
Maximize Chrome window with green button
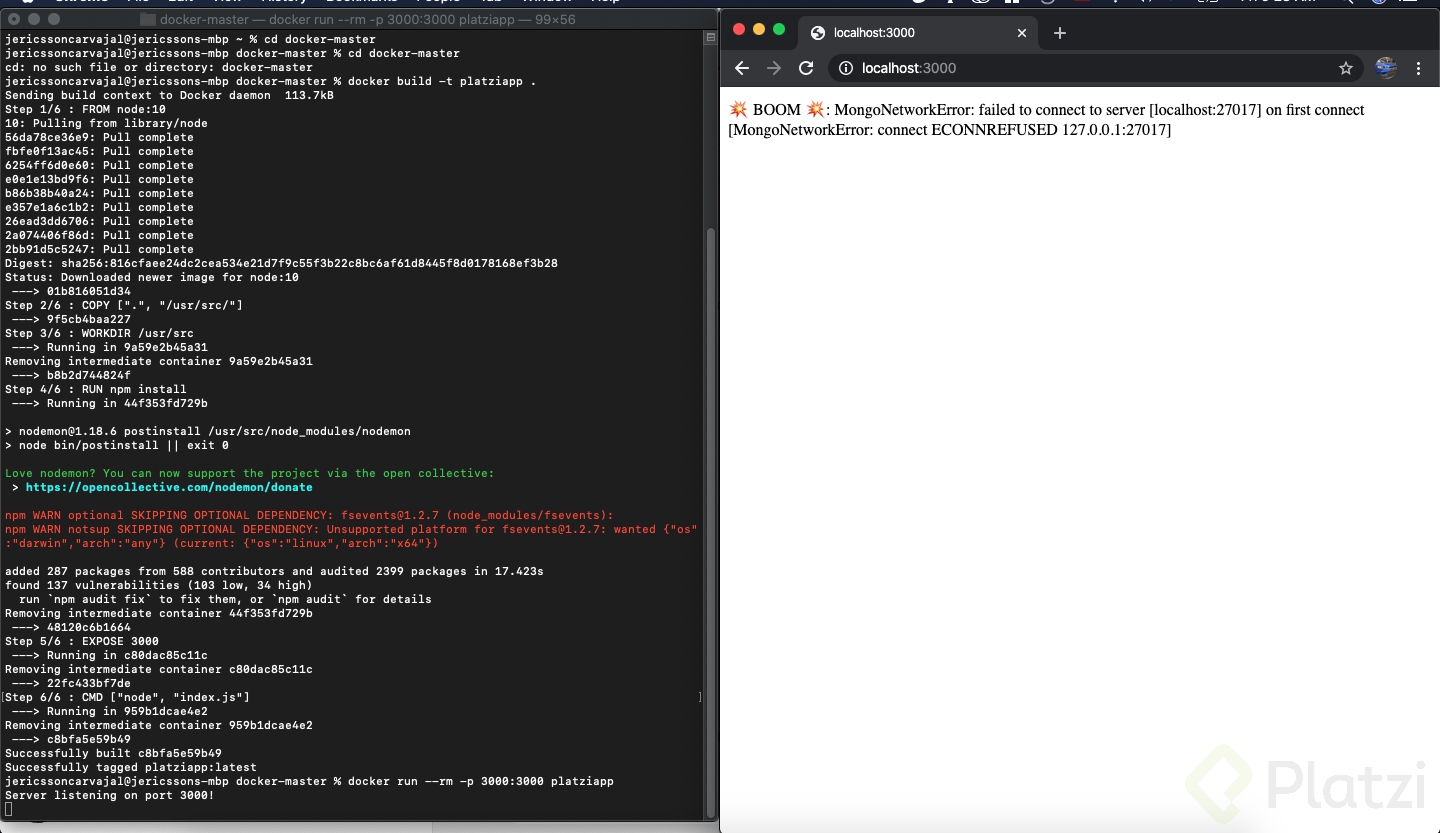[779, 29]
